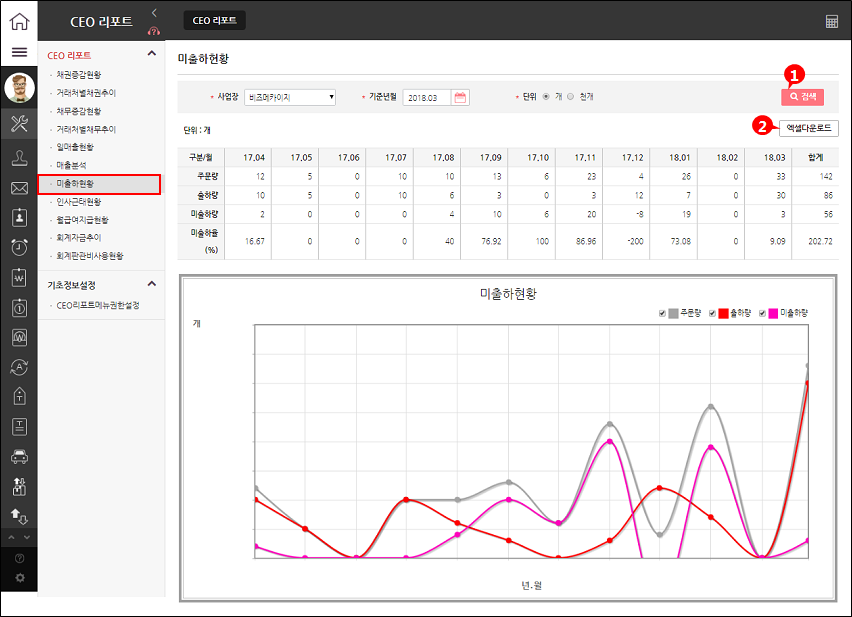
Task: Move sidebar icons up with small chevron
Action: point(11,537)
